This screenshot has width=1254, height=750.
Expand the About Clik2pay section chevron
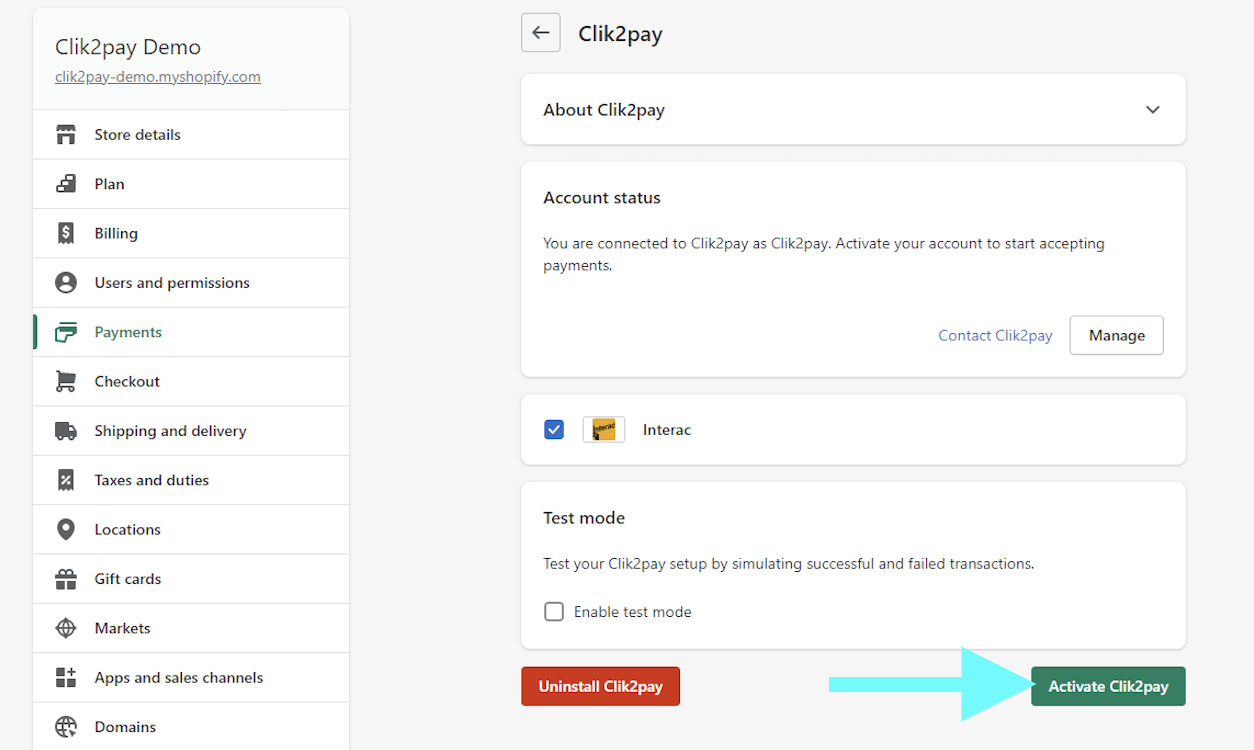click(1153, 110)
